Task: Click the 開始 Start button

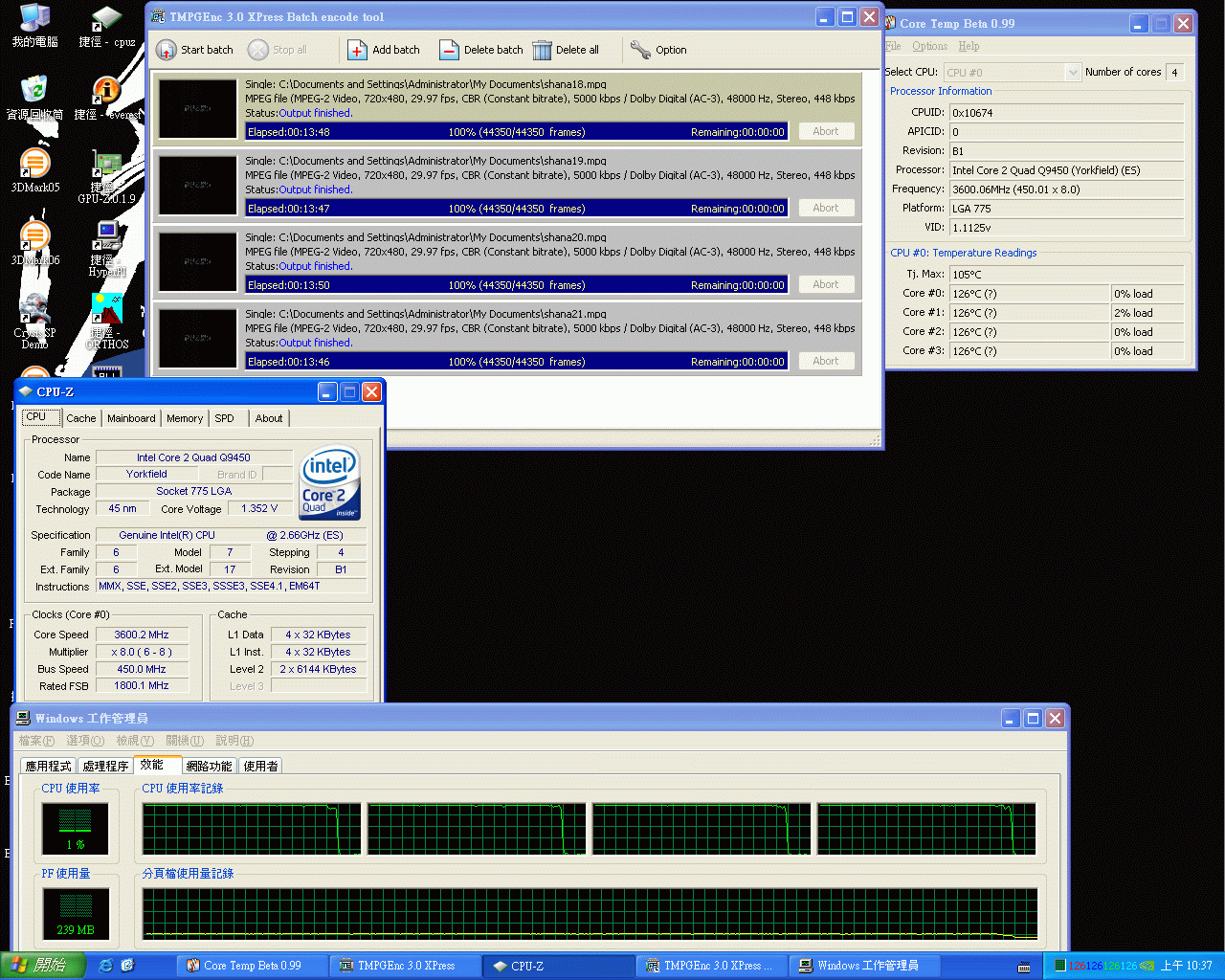Action: (x=43, y=966)
